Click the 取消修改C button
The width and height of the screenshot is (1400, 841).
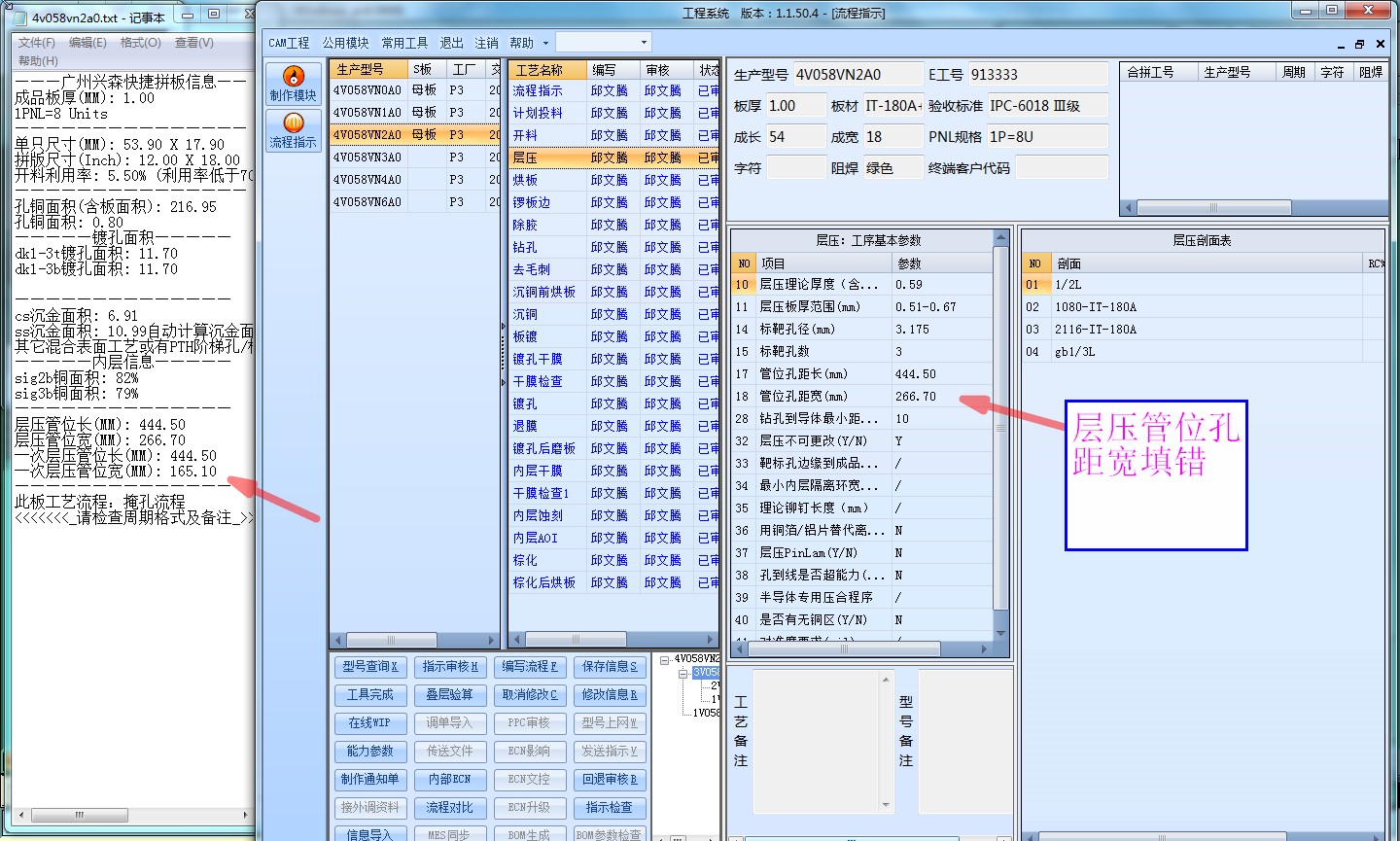point(530,695)
